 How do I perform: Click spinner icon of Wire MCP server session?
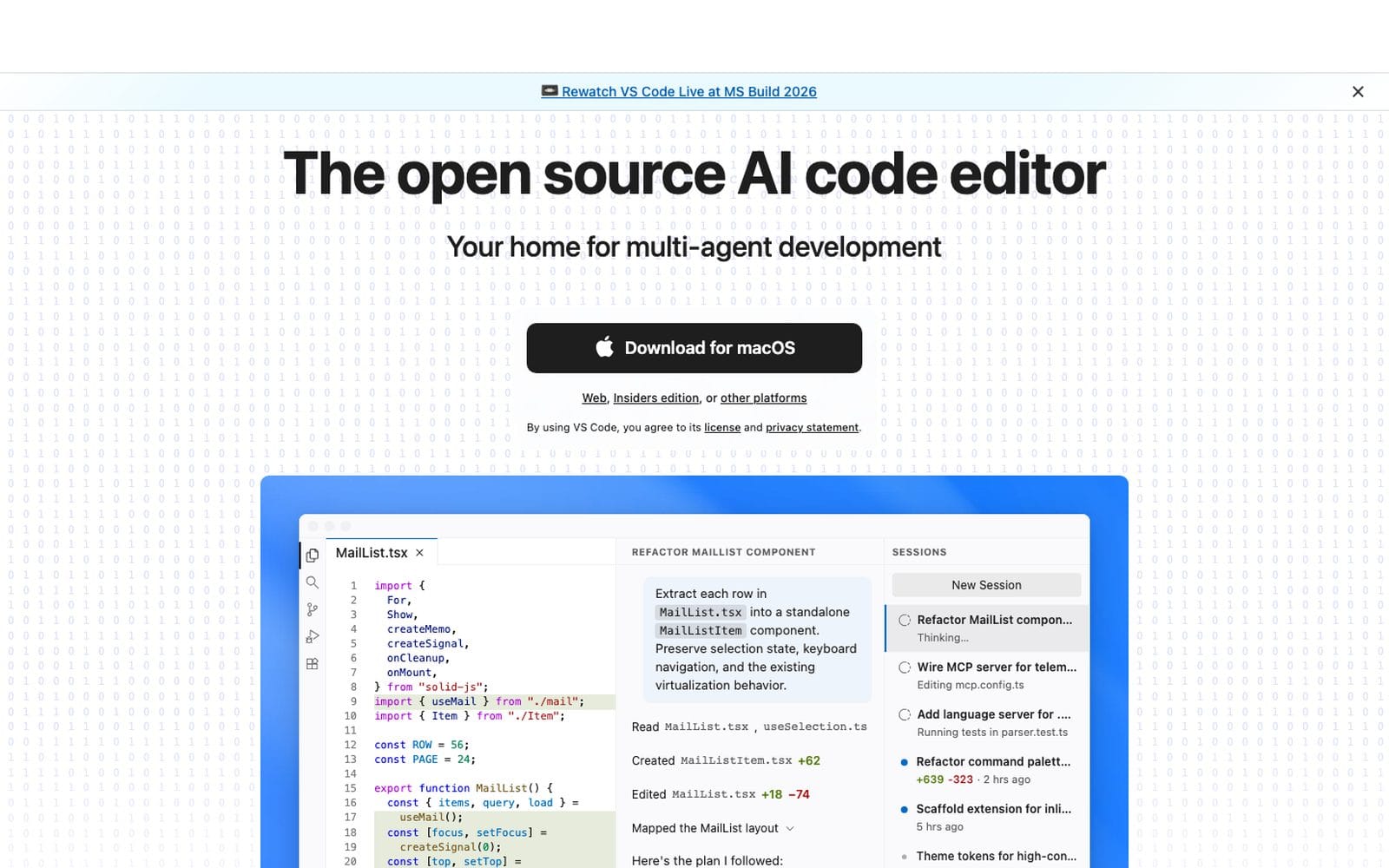tap(905, 667)
